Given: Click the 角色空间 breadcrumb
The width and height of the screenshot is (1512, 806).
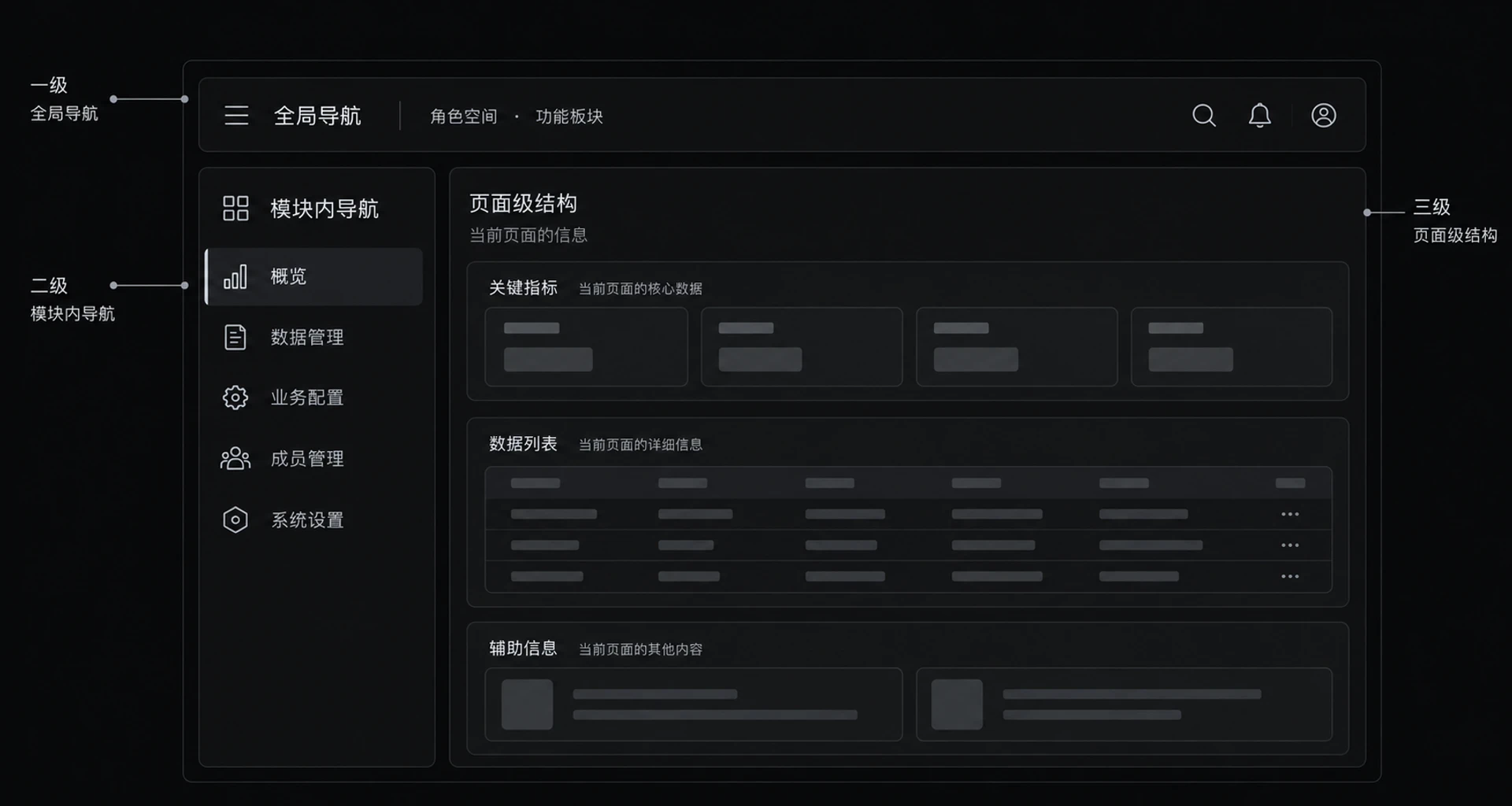Looking at the screenshot, I should 464,116.
